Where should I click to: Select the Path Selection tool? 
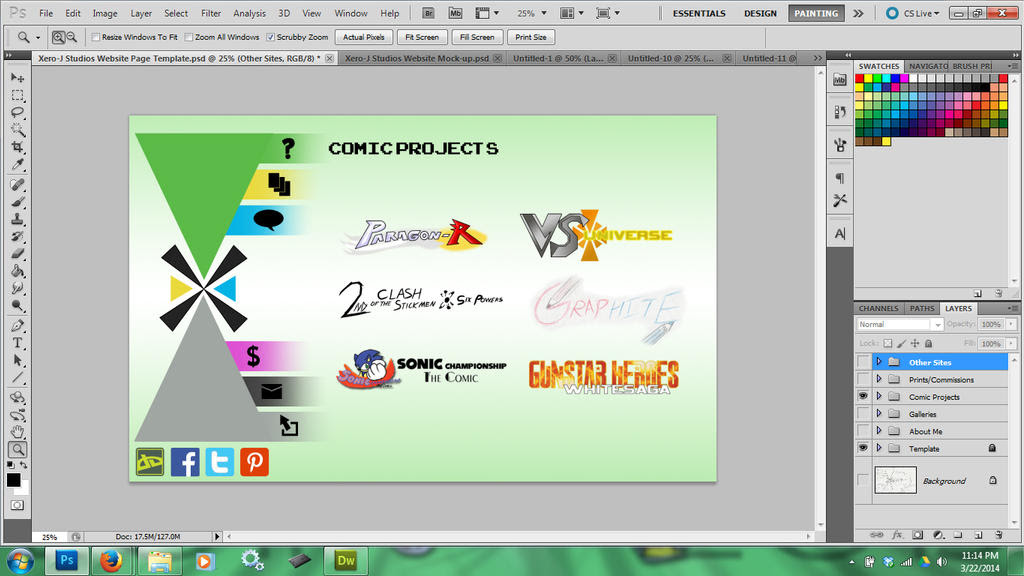click(x=18, y=360)
